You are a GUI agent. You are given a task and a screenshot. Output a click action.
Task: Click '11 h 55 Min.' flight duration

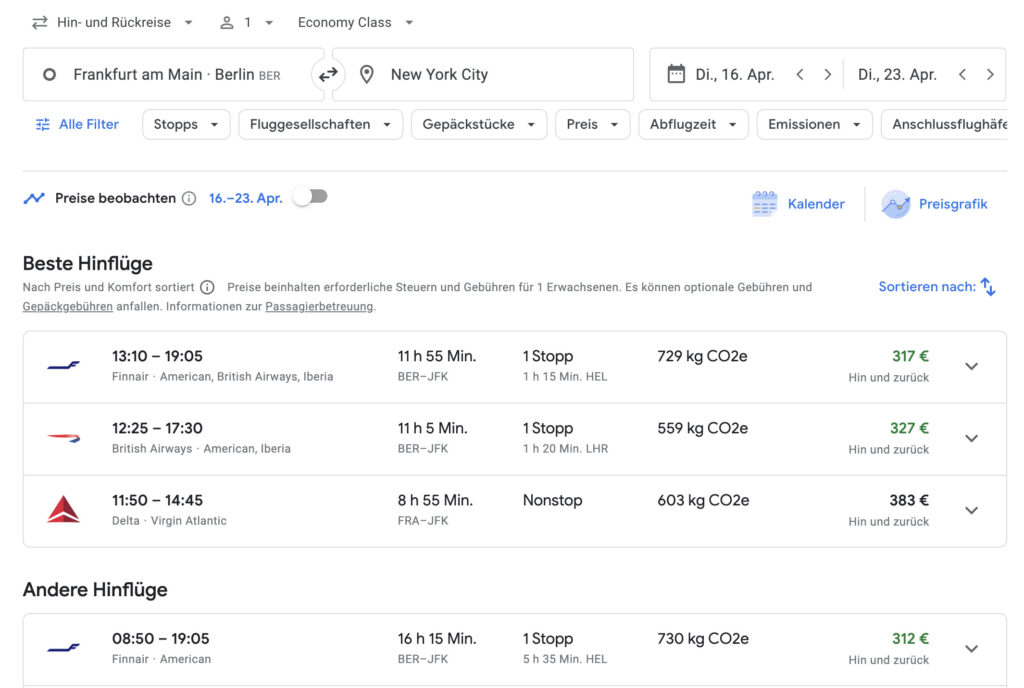437,356
